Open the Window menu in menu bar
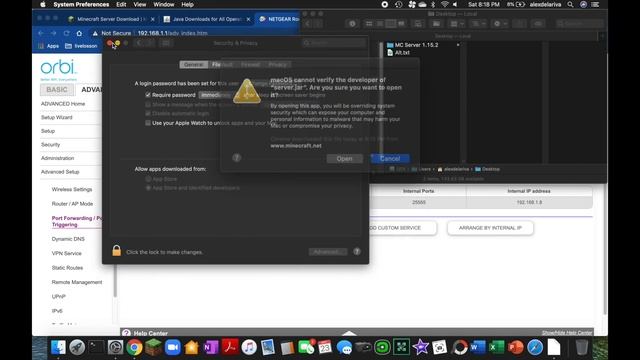Screen dimensions: 640x360 (164, 4)
